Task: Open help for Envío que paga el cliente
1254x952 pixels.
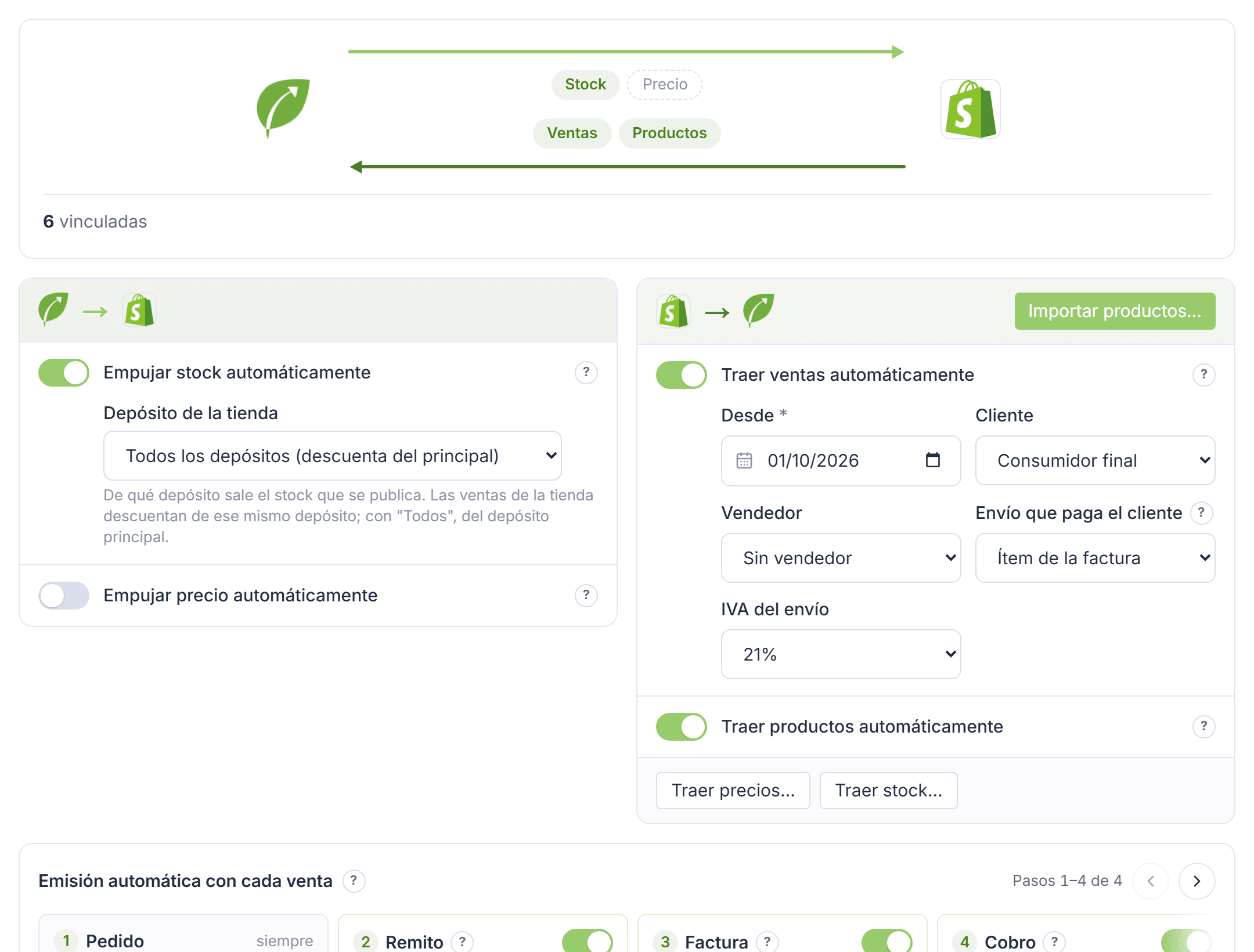Action: [x=1201, y=513]
